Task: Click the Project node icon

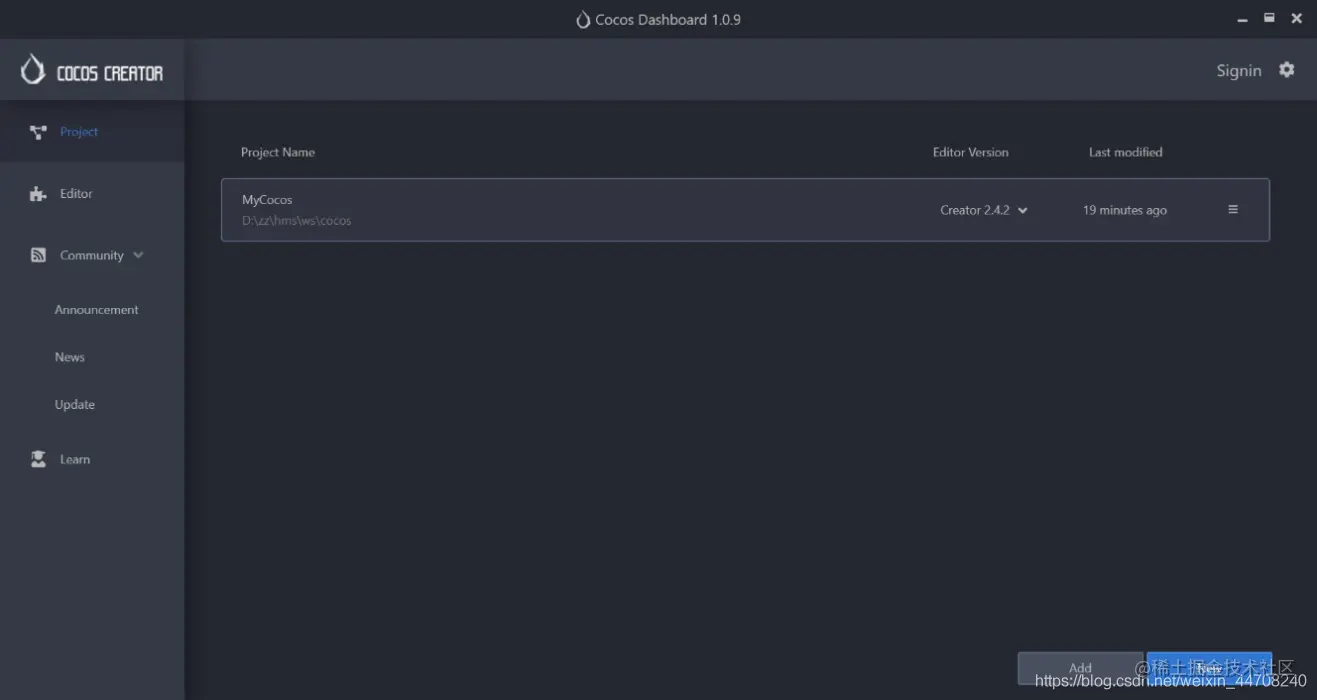Action: tap(38, 132)
